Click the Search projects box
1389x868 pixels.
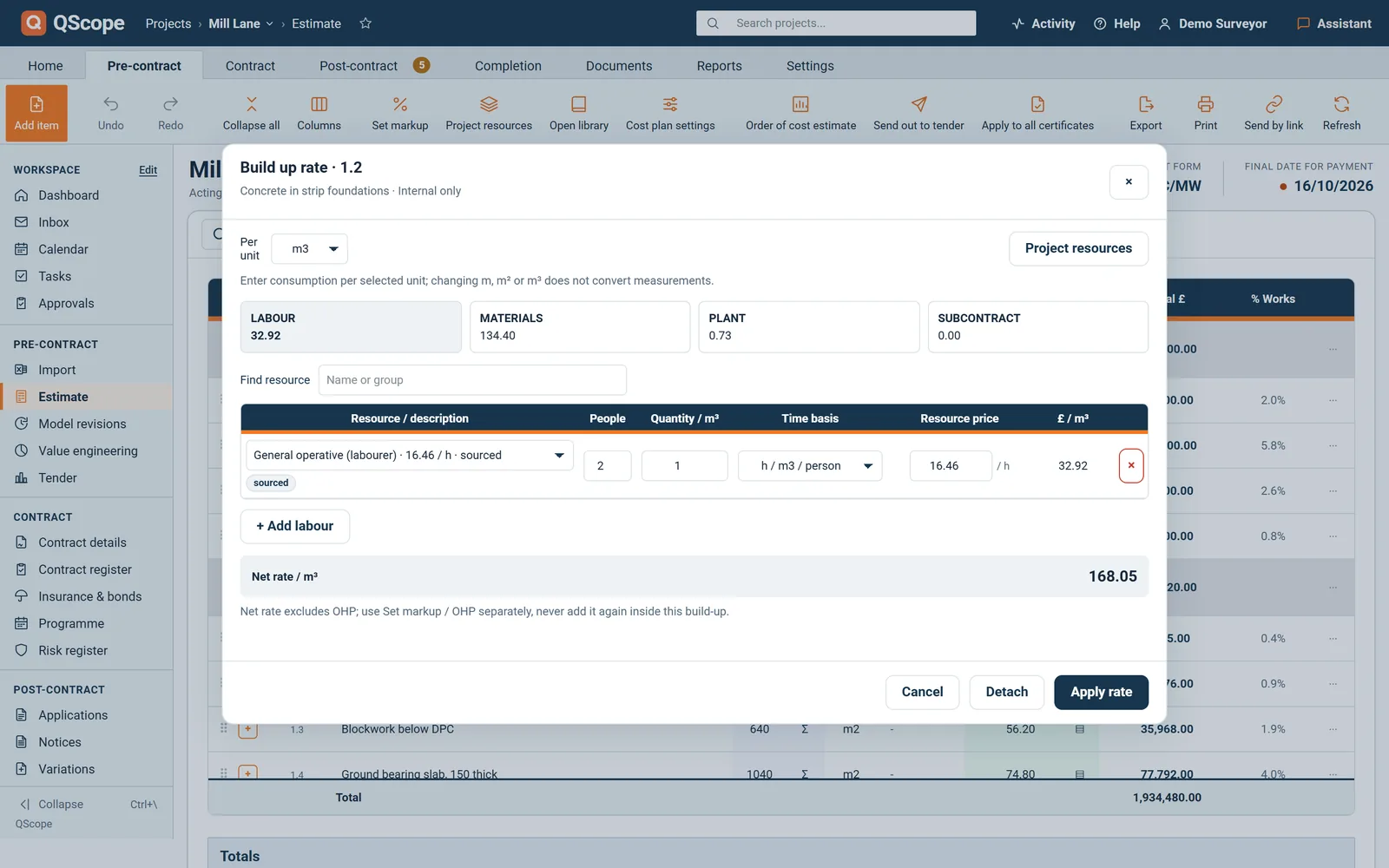click(836, 23)
